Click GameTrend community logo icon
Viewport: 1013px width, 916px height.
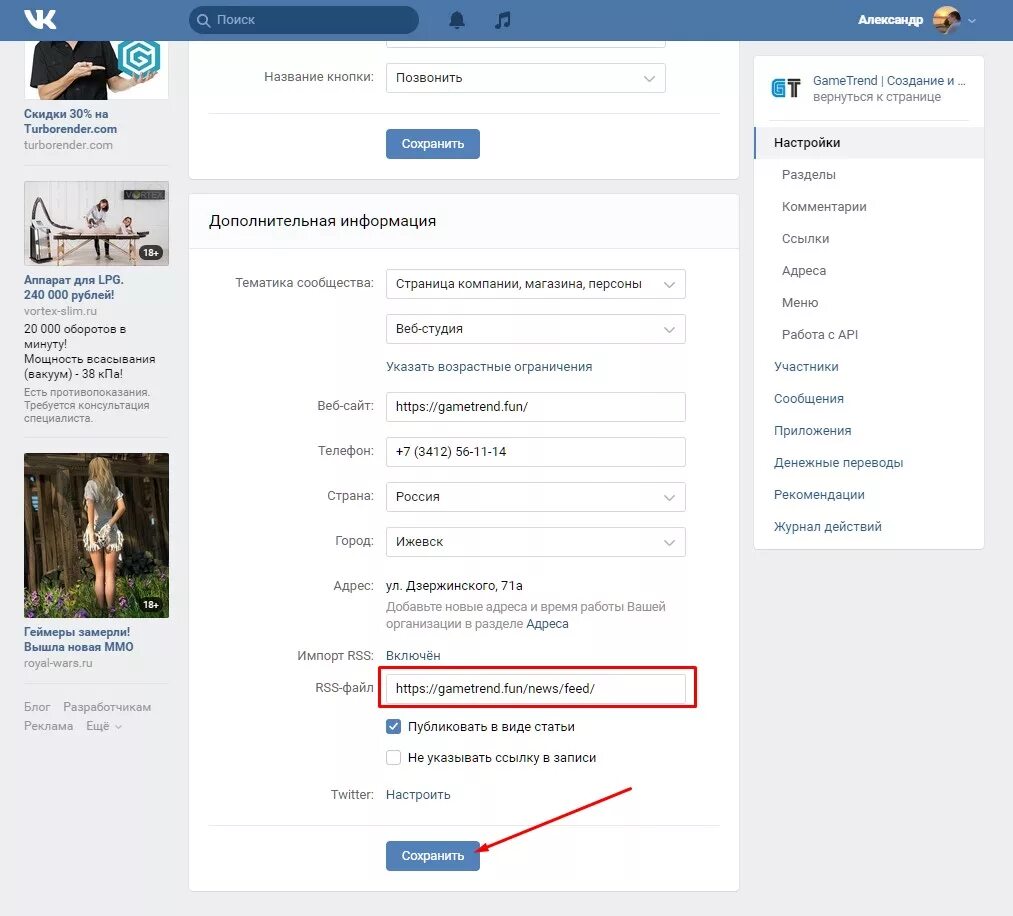click(786, 88)
